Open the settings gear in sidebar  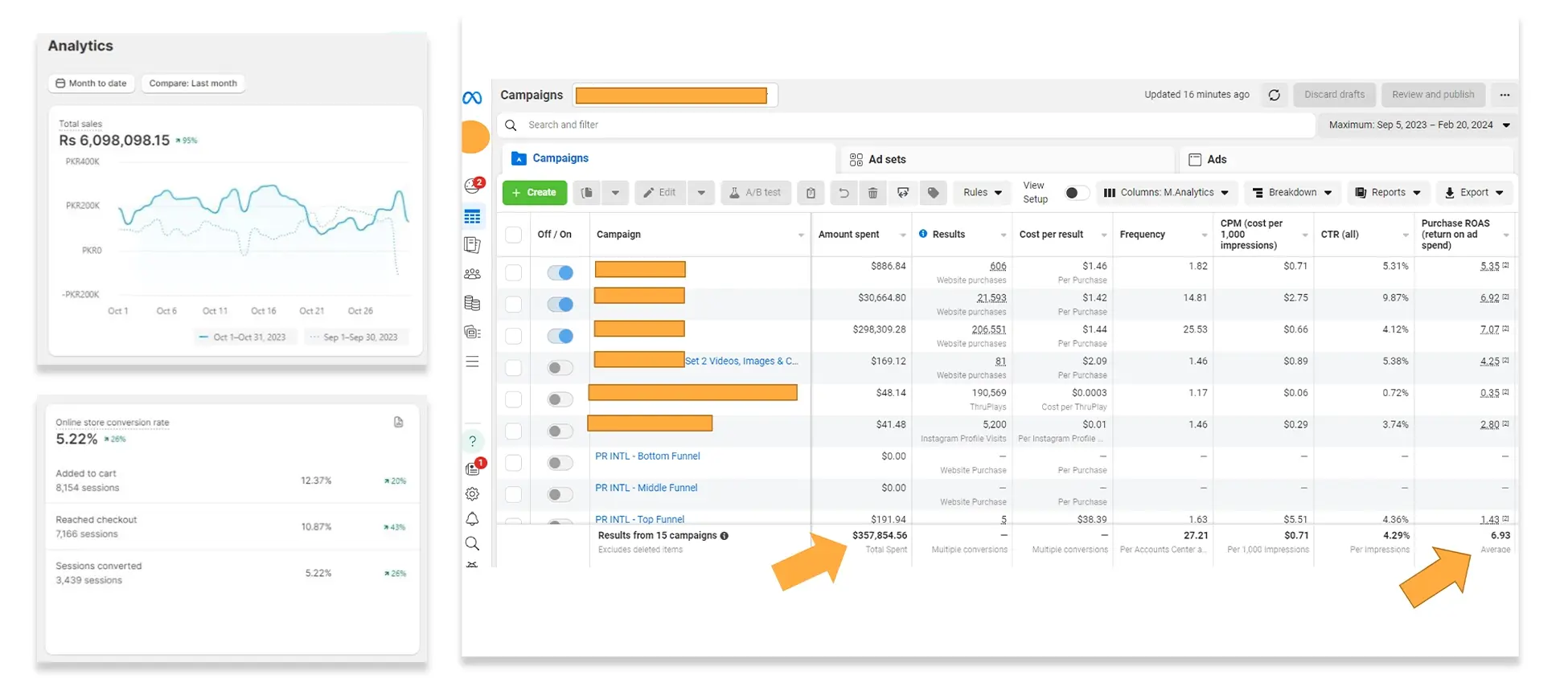[472, 494]
